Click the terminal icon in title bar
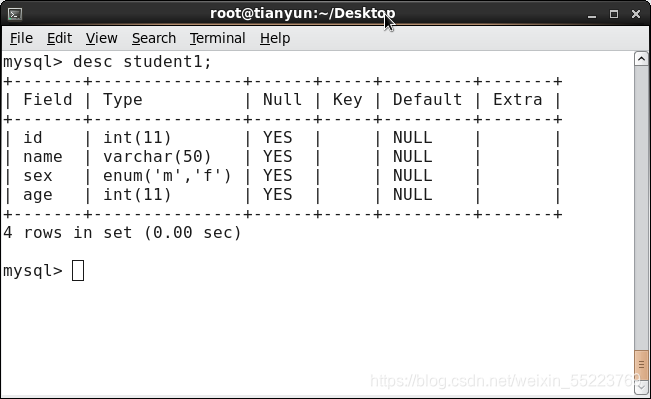Viewport: 651px width, 399px height. click(x=15, y=14)
